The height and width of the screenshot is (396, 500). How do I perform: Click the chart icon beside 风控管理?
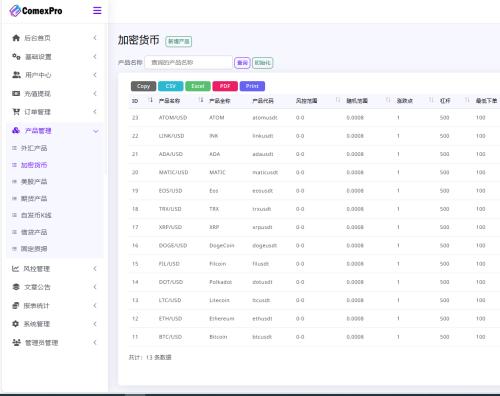point(15,269)
